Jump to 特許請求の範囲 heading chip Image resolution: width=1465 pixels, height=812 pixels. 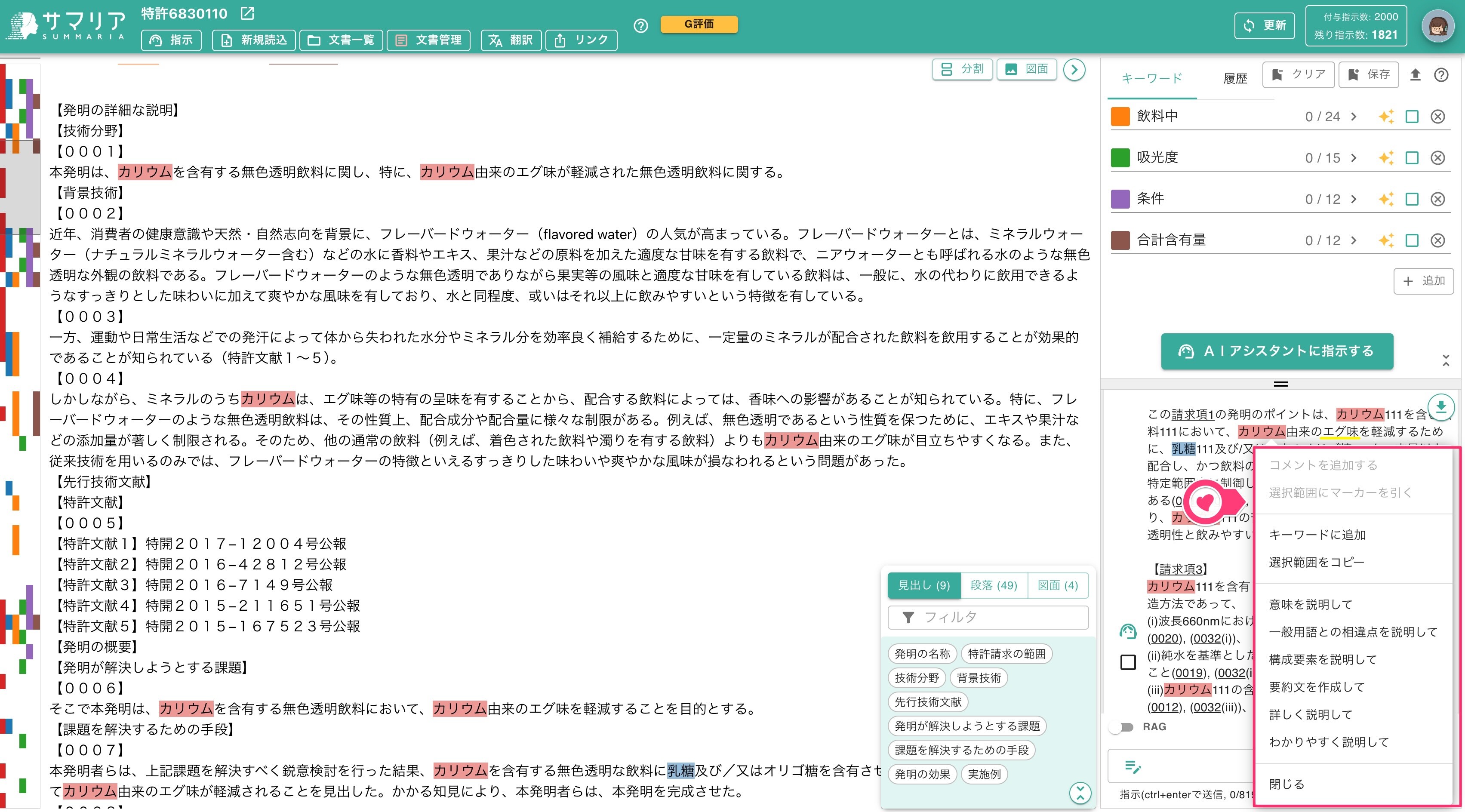(1006, 654)
